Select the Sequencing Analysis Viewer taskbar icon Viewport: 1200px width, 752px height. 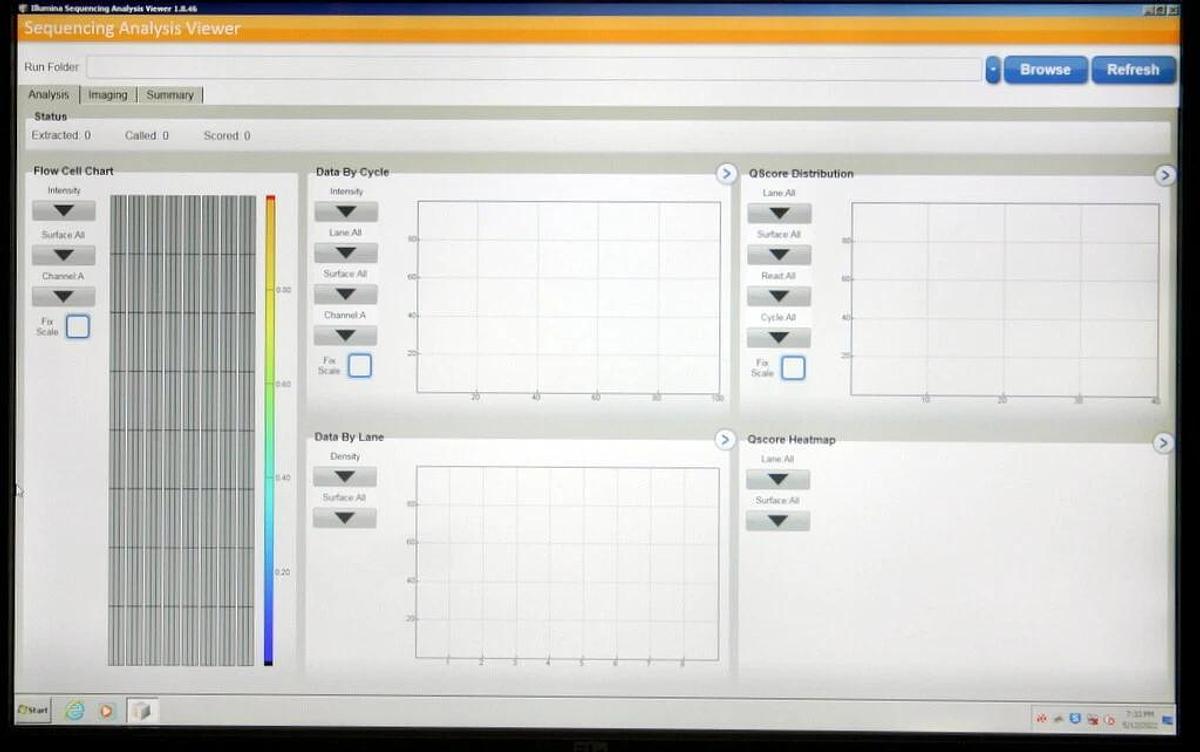click(141, 710)
